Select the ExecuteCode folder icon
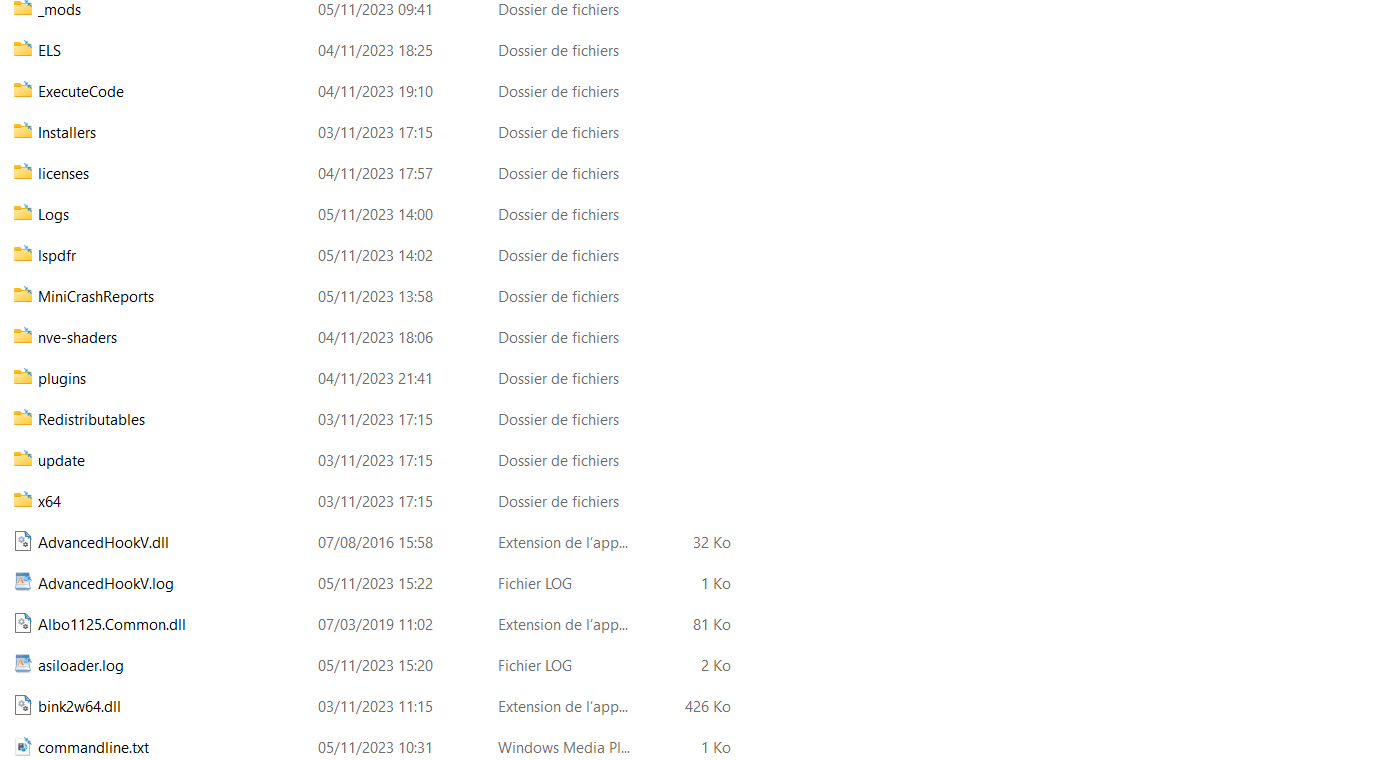 pyautogui.click(x=23, y=90)
